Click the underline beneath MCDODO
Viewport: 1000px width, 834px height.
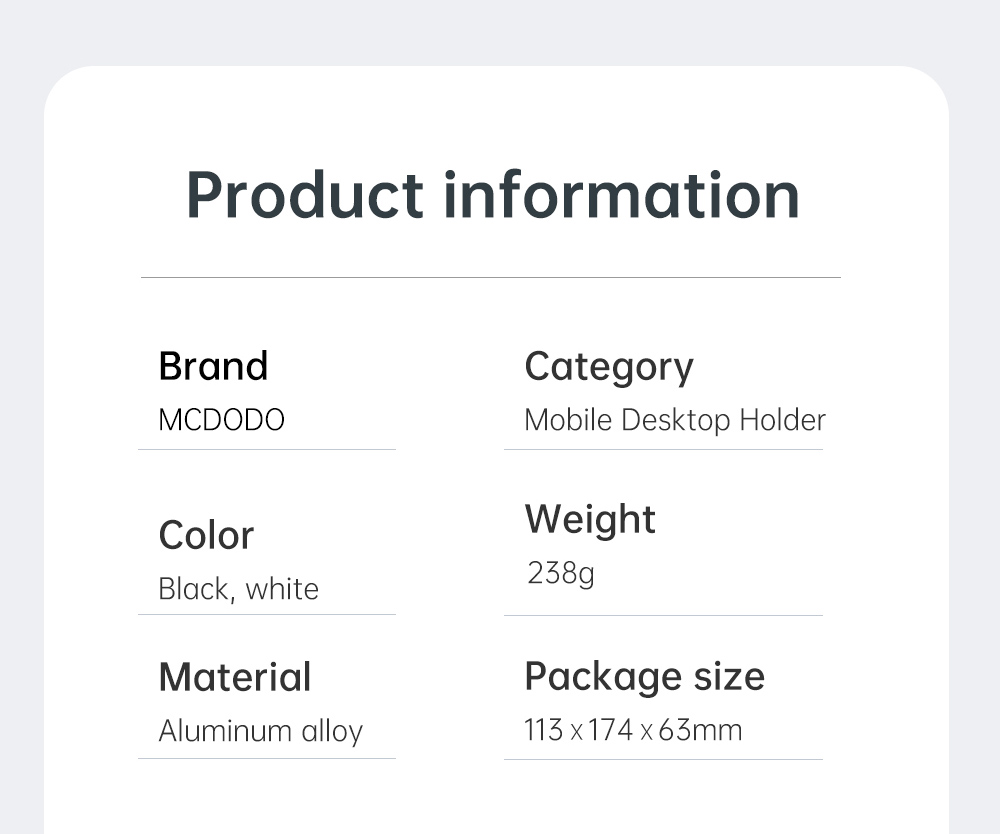coord(267,450)
